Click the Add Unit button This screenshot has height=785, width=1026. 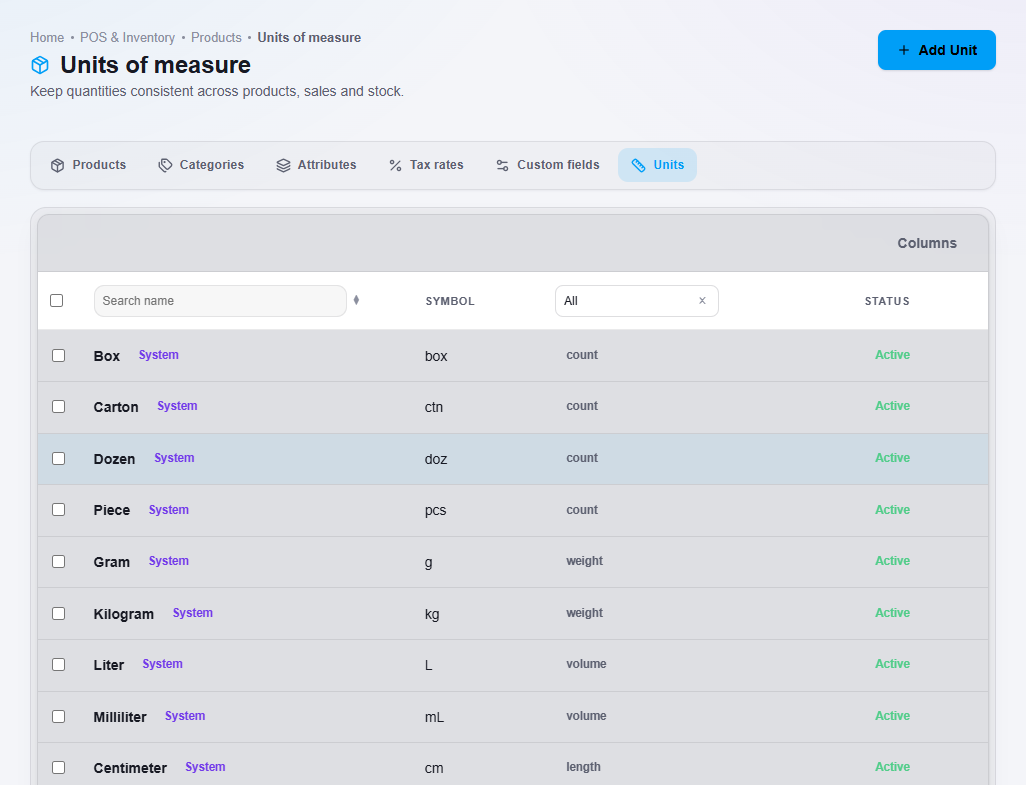pos(937,50)
